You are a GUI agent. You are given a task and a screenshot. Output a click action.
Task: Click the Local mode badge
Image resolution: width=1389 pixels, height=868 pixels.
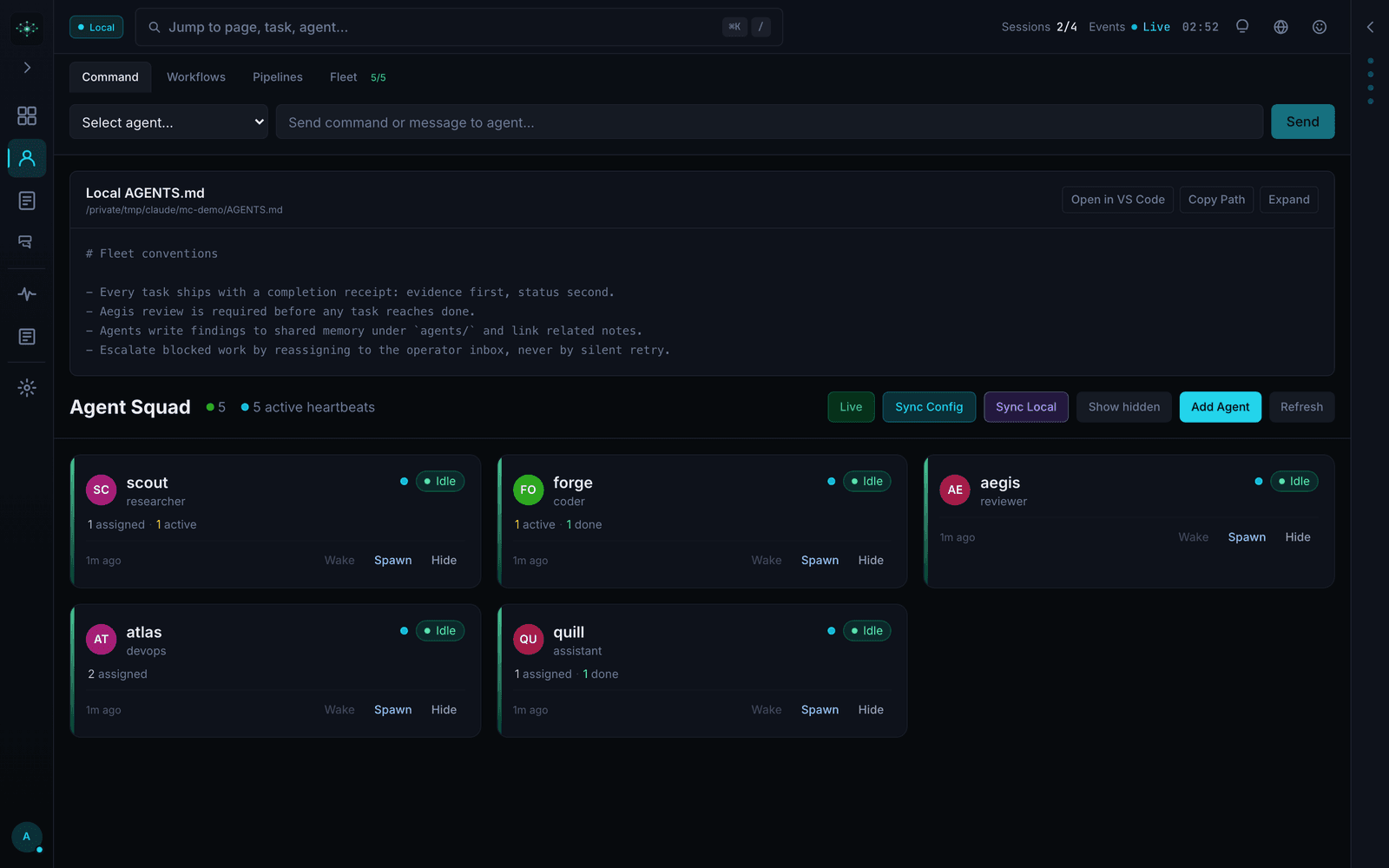coord(96,27)
